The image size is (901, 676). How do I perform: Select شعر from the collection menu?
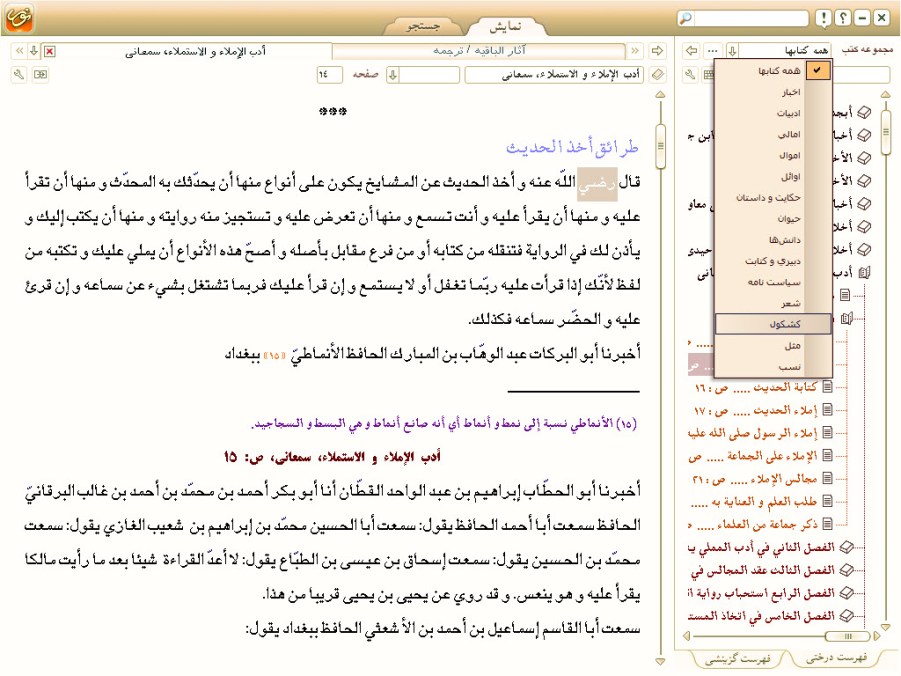coord(773,303)
